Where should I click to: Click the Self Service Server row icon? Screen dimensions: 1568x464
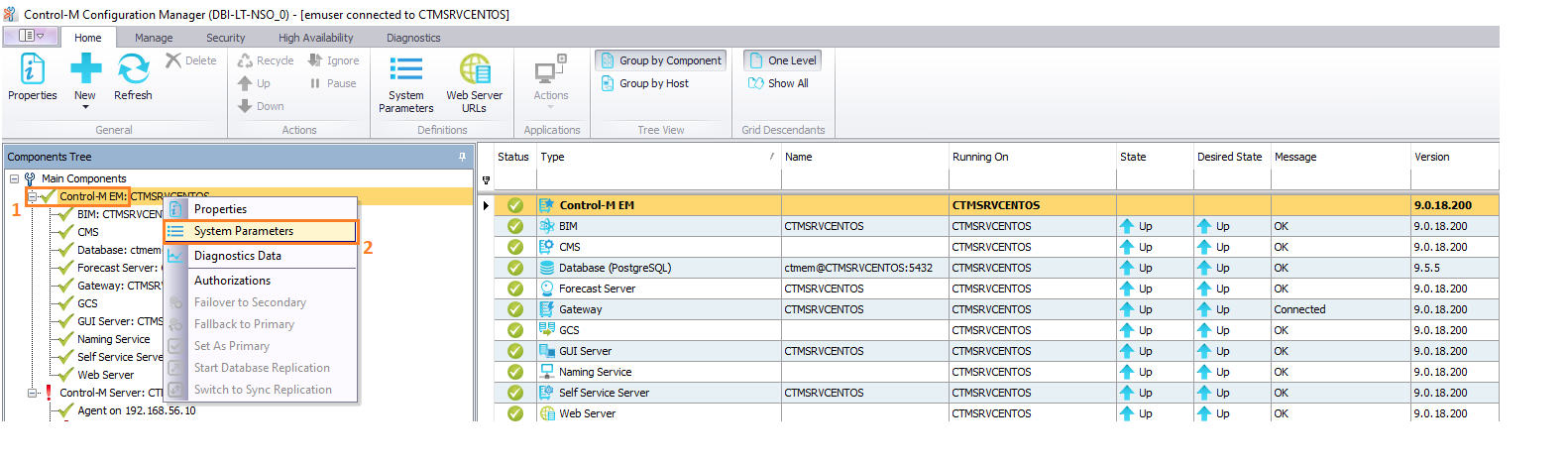pyautogui.click(x=547, y=393)
